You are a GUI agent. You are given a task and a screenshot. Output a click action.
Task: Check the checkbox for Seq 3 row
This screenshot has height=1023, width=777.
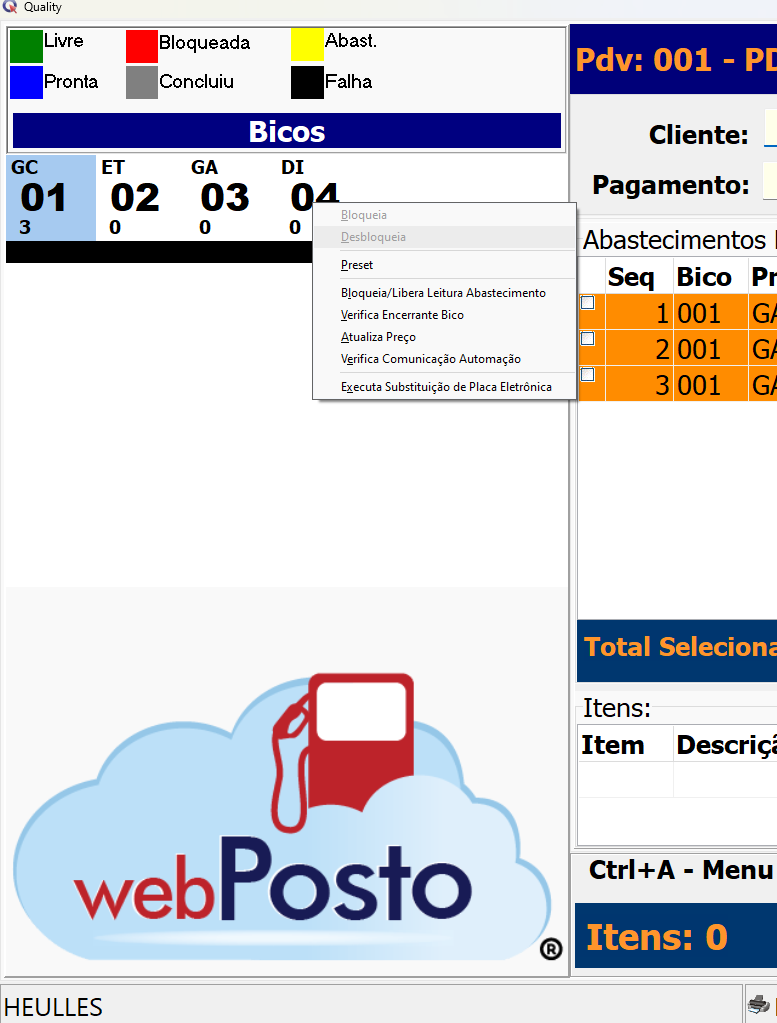click(588, 374)
